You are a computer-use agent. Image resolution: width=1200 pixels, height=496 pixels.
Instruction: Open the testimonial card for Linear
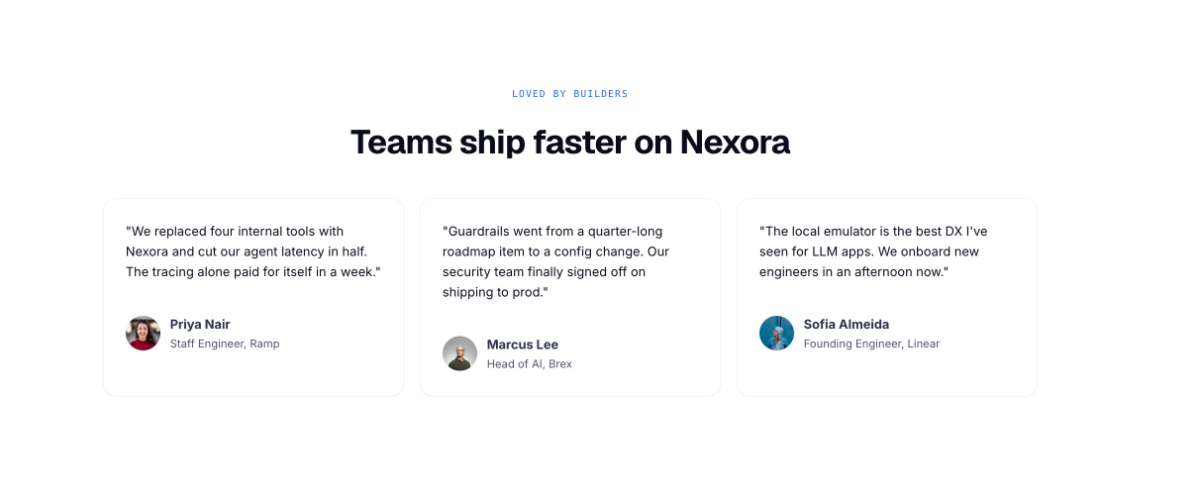pyautogui.click(x=887, y=297)
